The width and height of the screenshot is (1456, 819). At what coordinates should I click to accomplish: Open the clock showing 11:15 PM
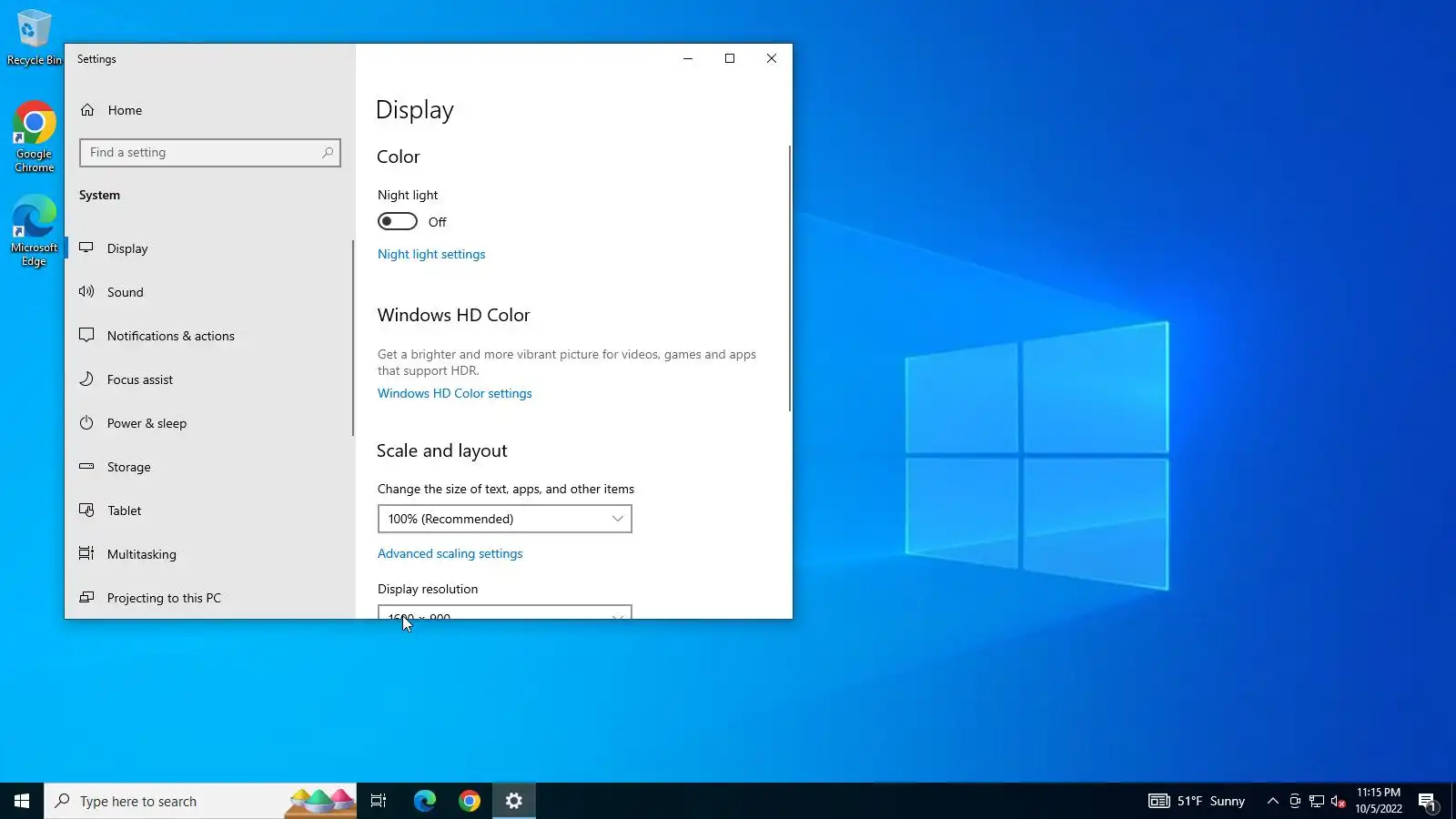click(1379, 801)
